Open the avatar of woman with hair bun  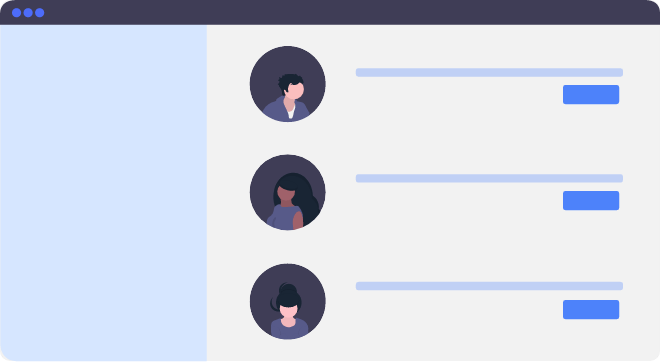(287, 301)
